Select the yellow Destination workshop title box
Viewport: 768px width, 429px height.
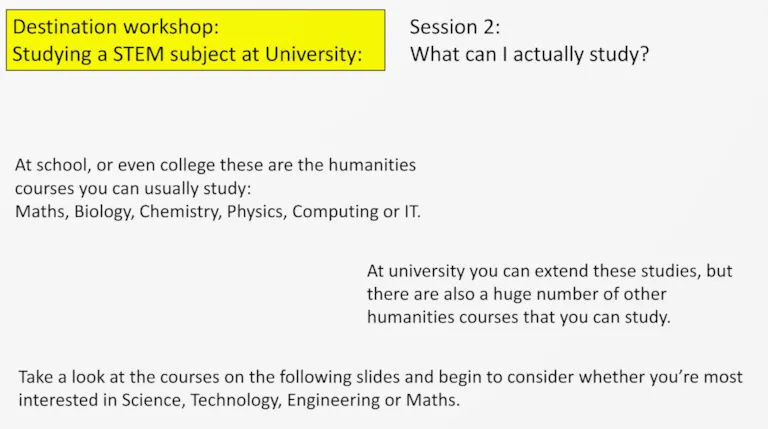click(195, 40)
